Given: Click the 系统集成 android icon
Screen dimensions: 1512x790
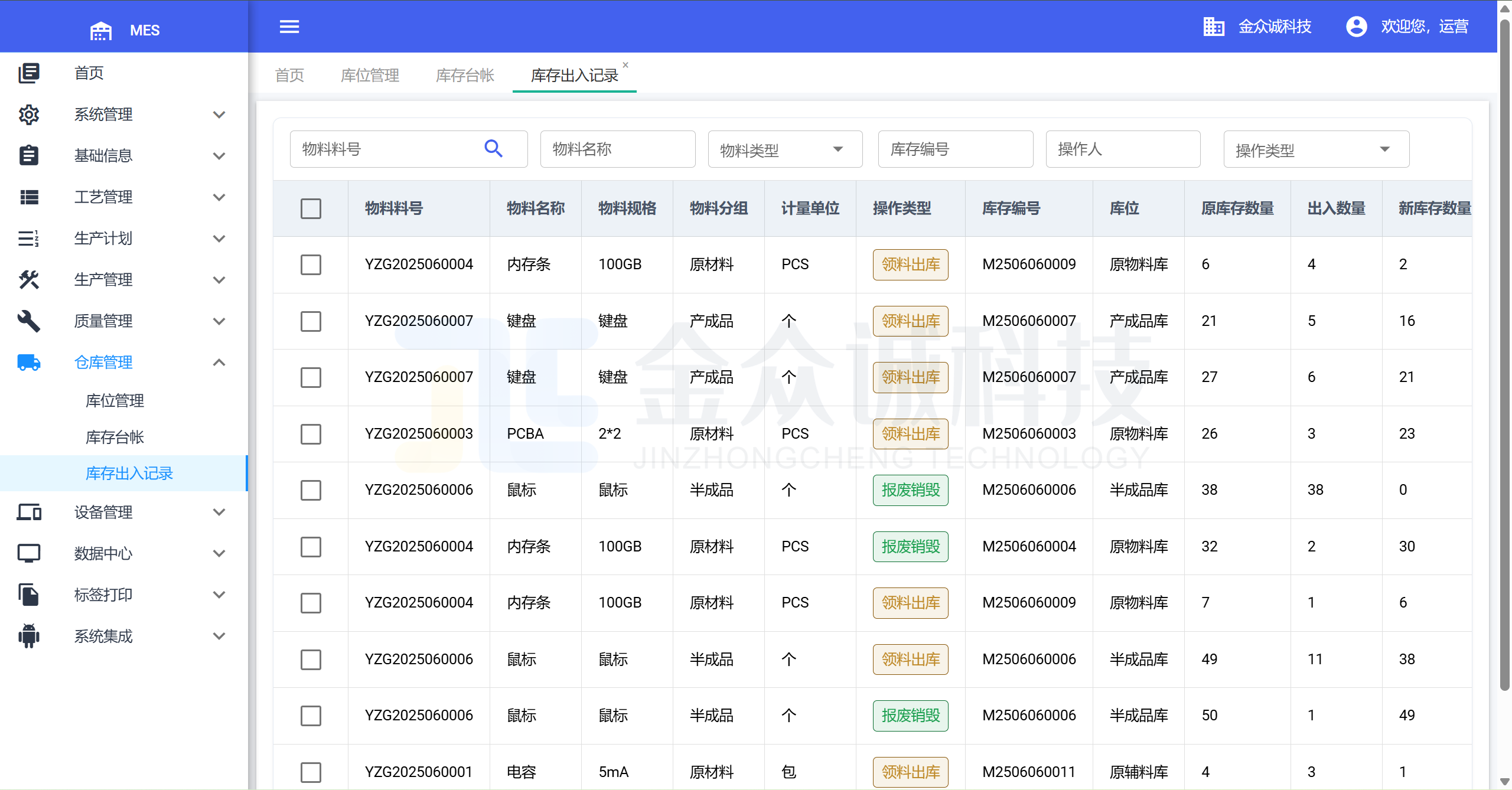Looking at the screenshot, I should click(28, 636).
